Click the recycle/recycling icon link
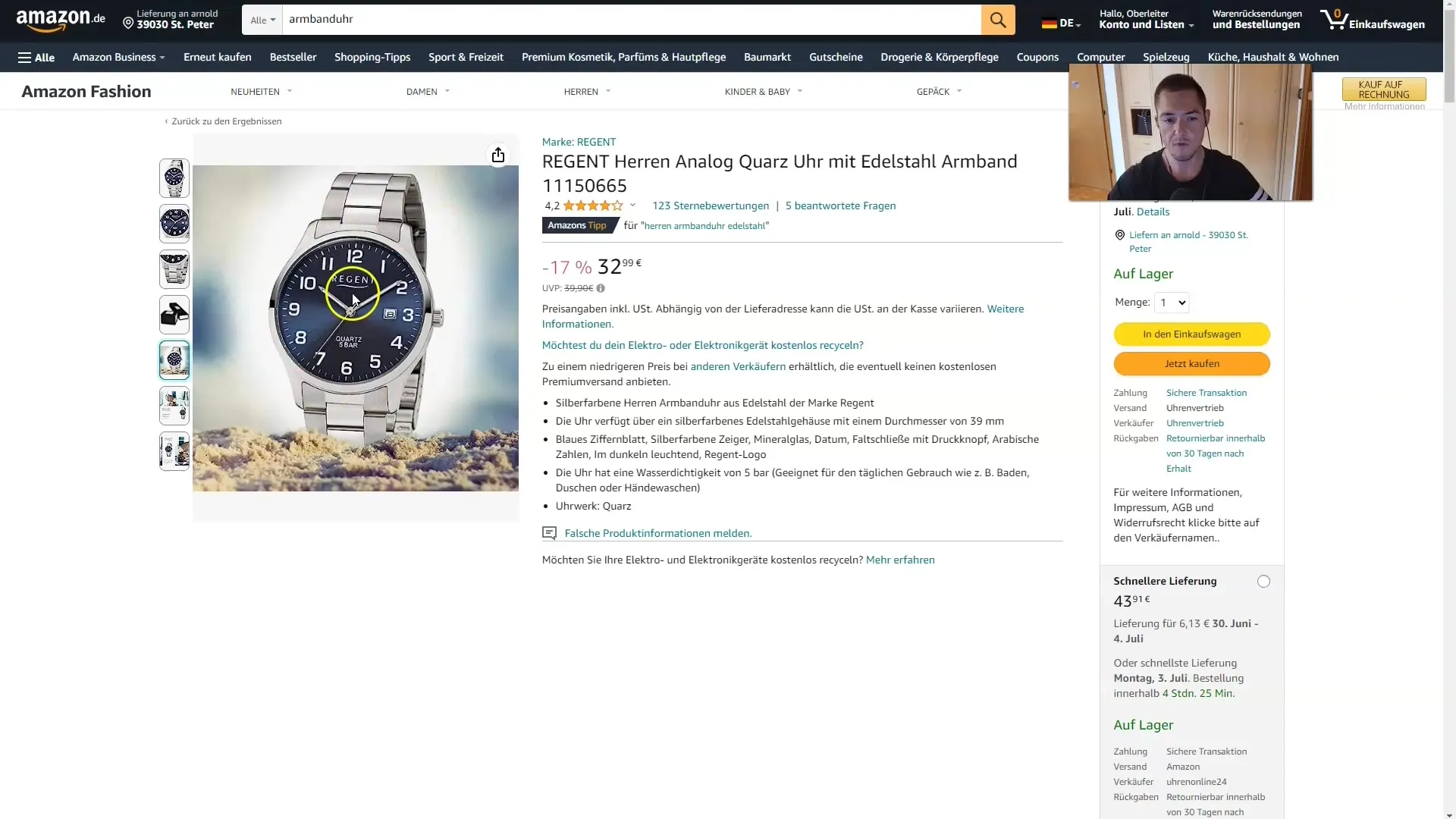The height and width of the screenshot is (819, 1456). click(702, 345)
